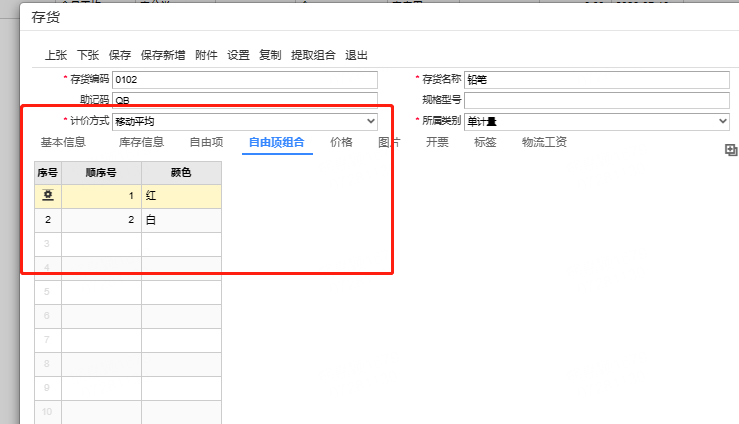Screen dimensions: 739x424
Task: Switch to the 图片 tab
Action: (x=389, y=142)
